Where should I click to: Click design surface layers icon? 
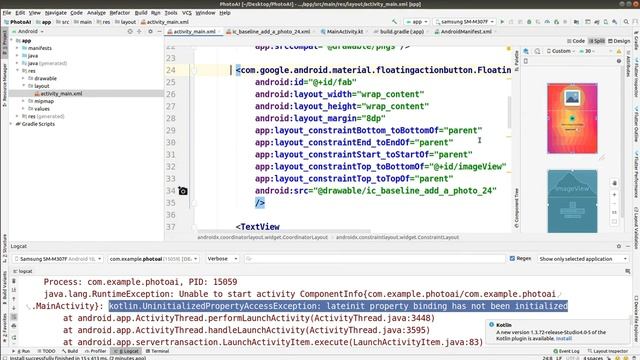click(526, 51)
